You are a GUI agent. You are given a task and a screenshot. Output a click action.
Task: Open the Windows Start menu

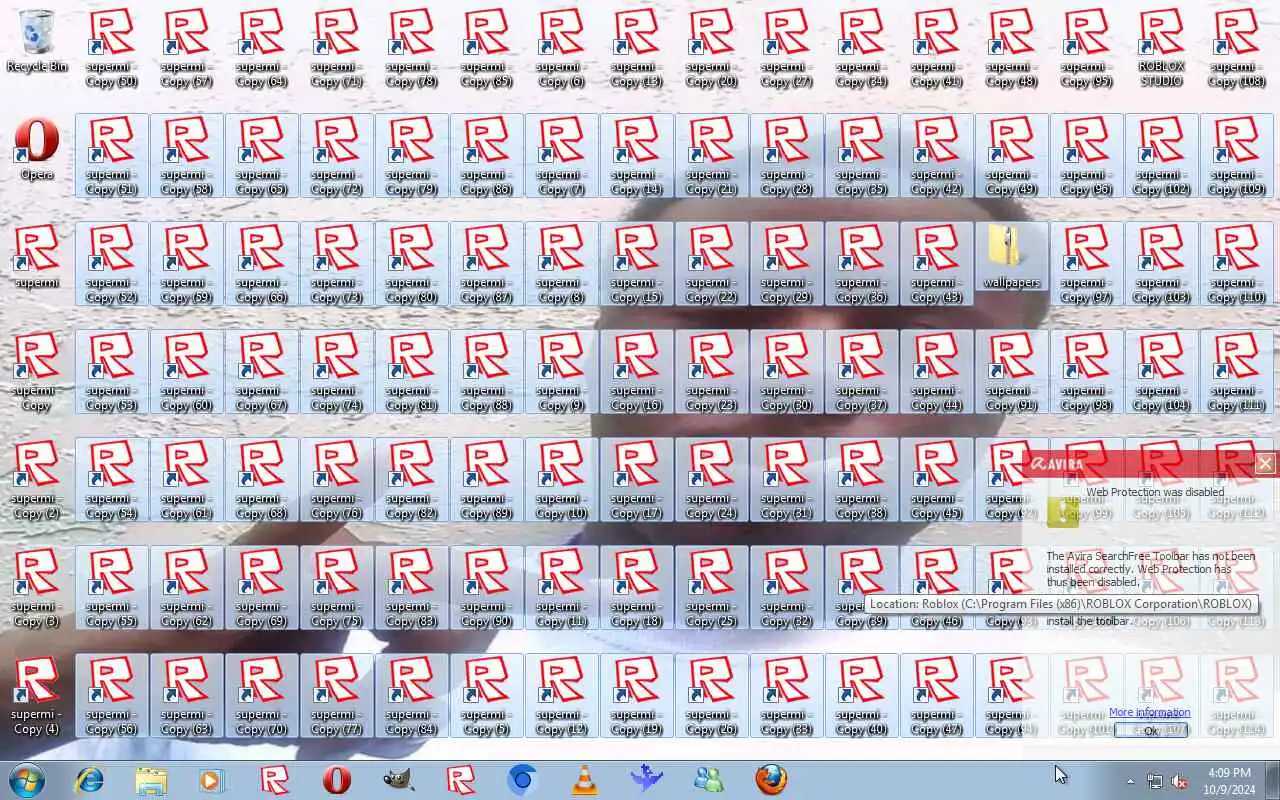click(x=26, y=779)
